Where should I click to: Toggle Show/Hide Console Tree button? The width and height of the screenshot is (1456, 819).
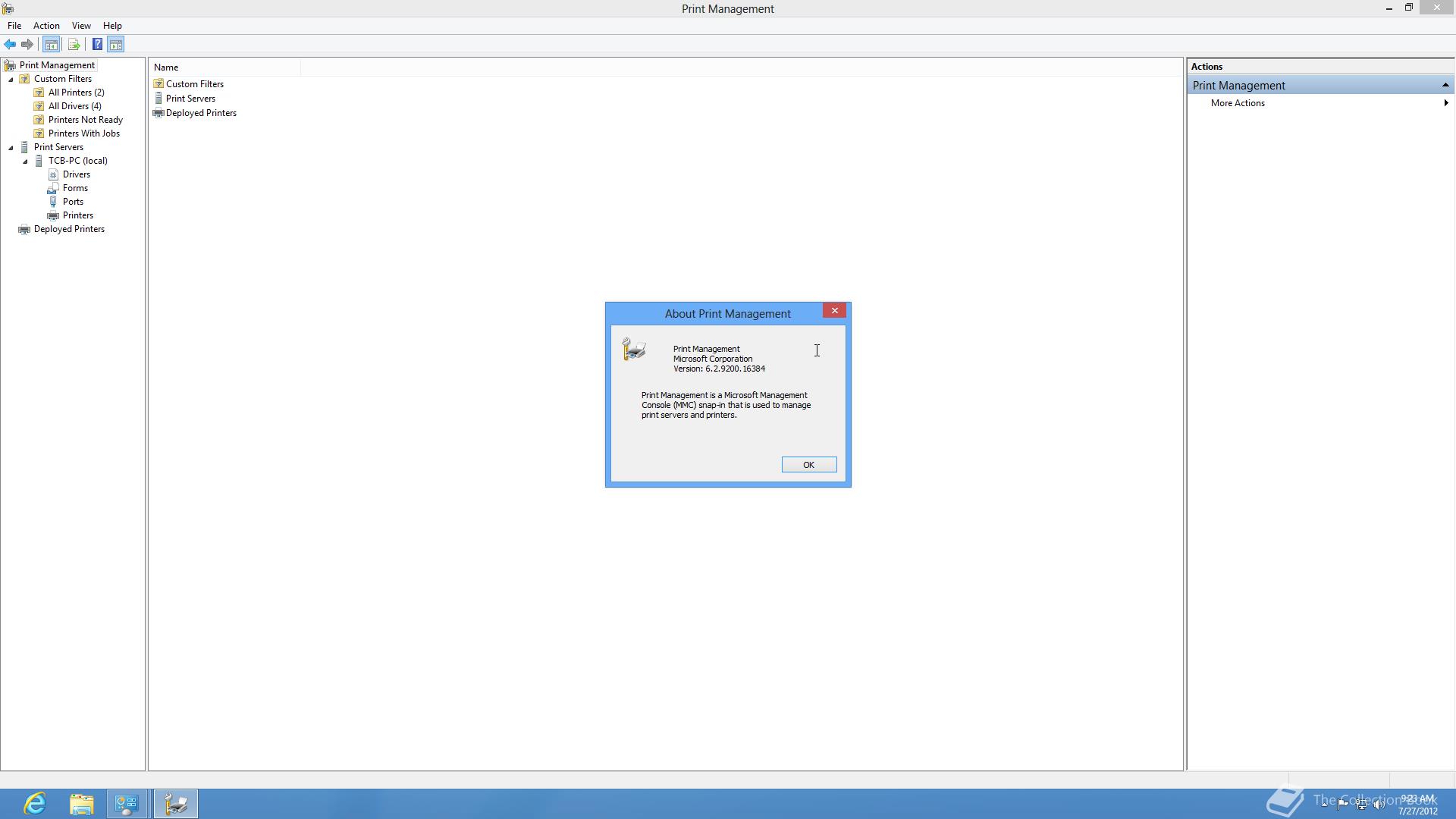52,45
